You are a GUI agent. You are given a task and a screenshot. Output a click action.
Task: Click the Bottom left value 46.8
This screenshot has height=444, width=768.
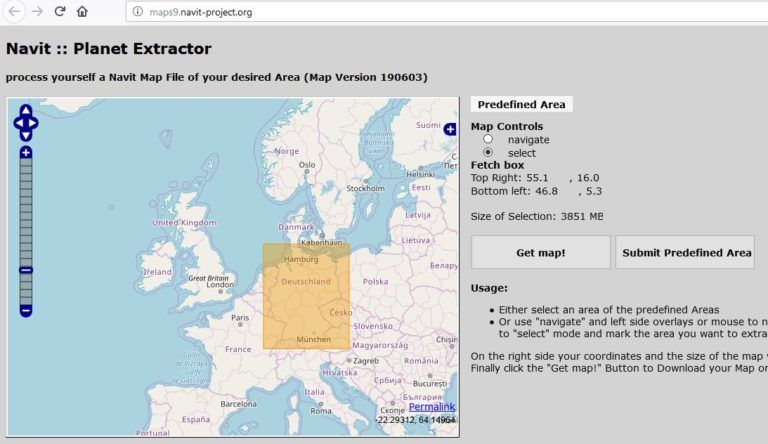click(x=546, y=191)
